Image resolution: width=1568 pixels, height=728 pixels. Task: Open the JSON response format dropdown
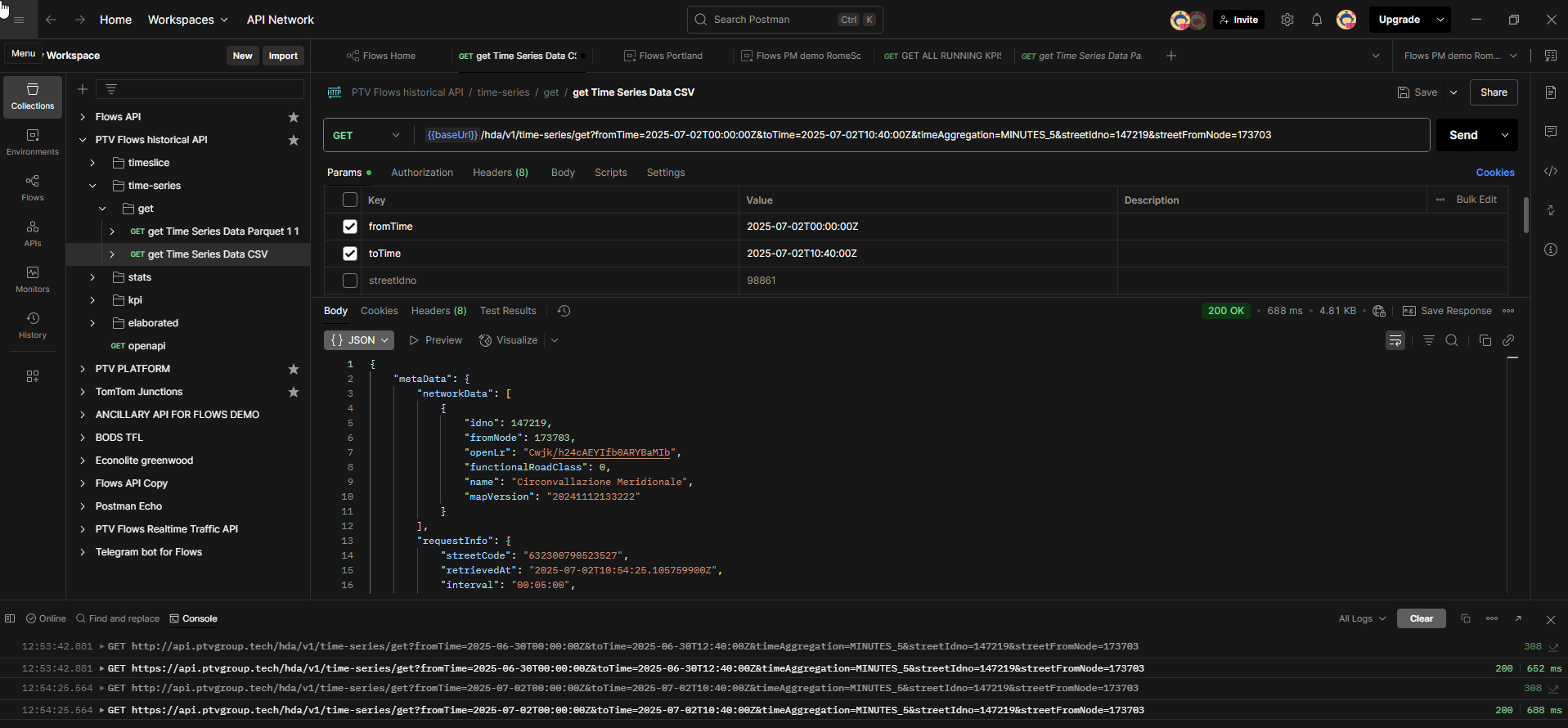click(359, 340)
